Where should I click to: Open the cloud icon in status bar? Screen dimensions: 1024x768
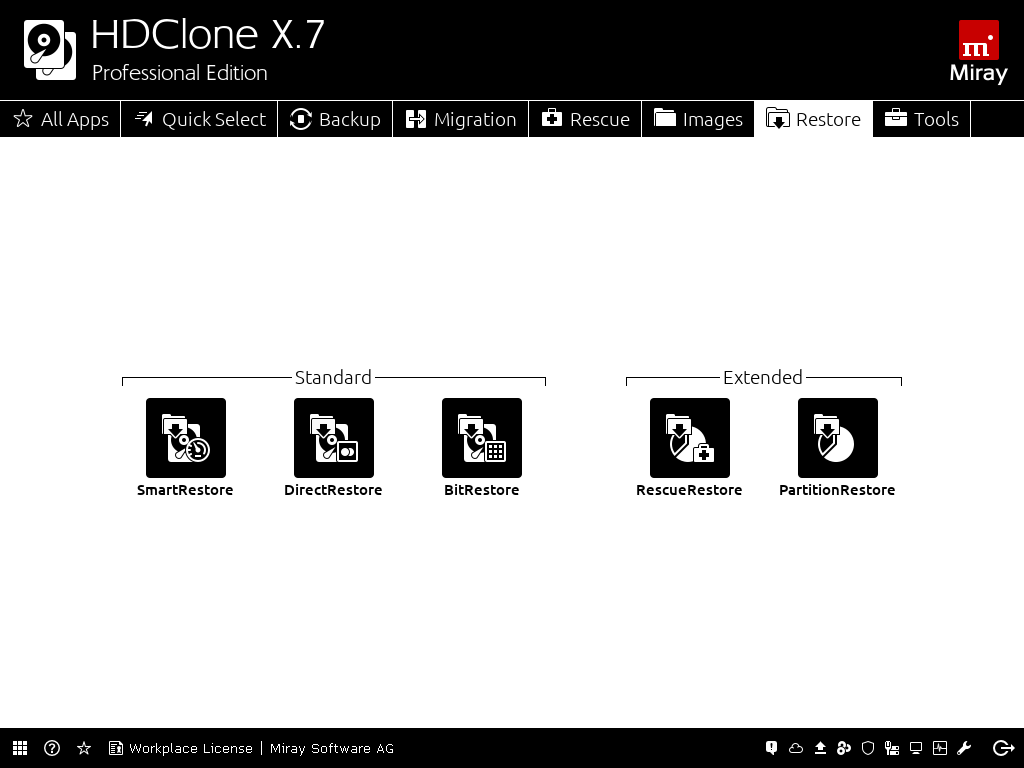(796, 748)
